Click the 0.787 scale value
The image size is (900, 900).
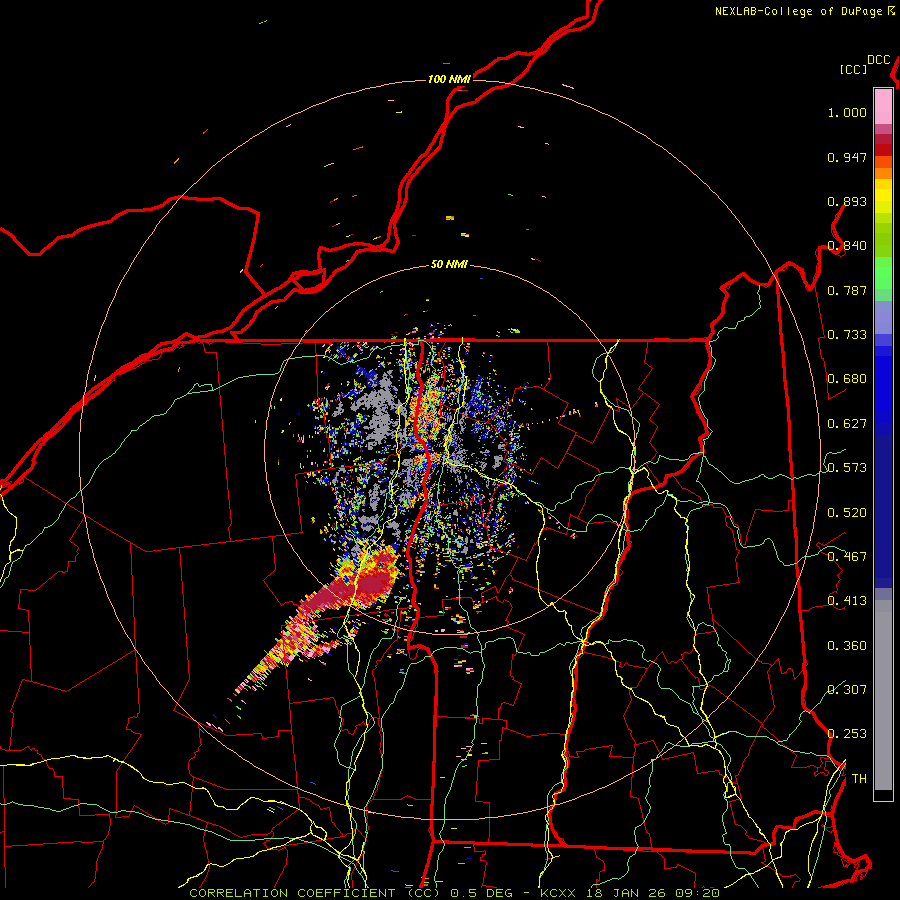pyautogui.click(x=847, y=290)
